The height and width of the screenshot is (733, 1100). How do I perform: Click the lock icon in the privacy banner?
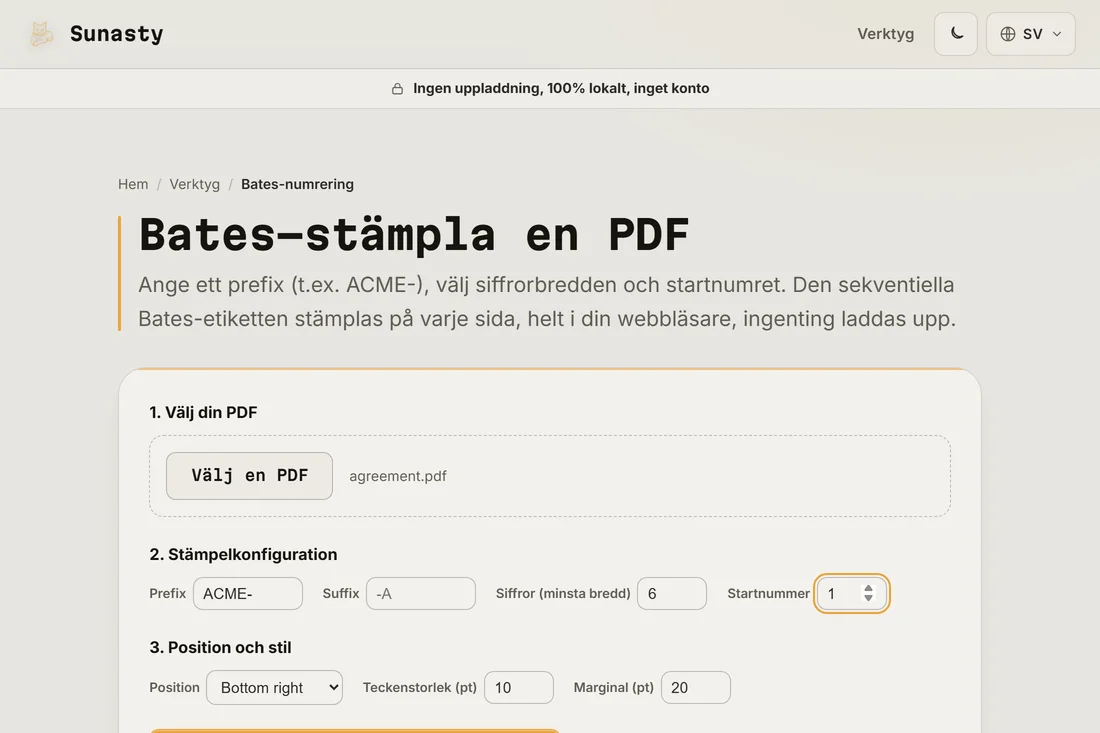coord(397,88)
